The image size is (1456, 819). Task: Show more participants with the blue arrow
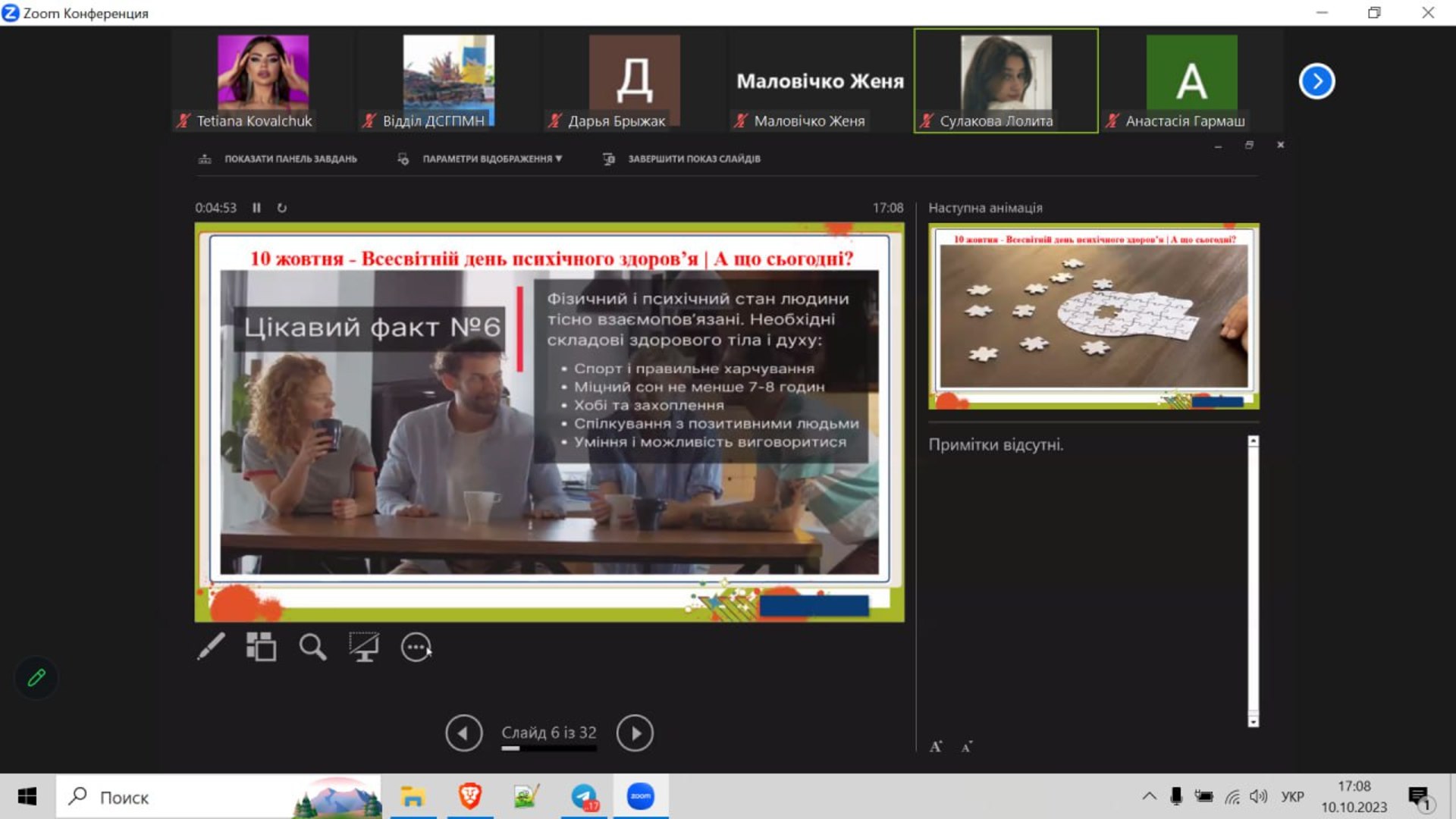click(x=1316, y=81)
